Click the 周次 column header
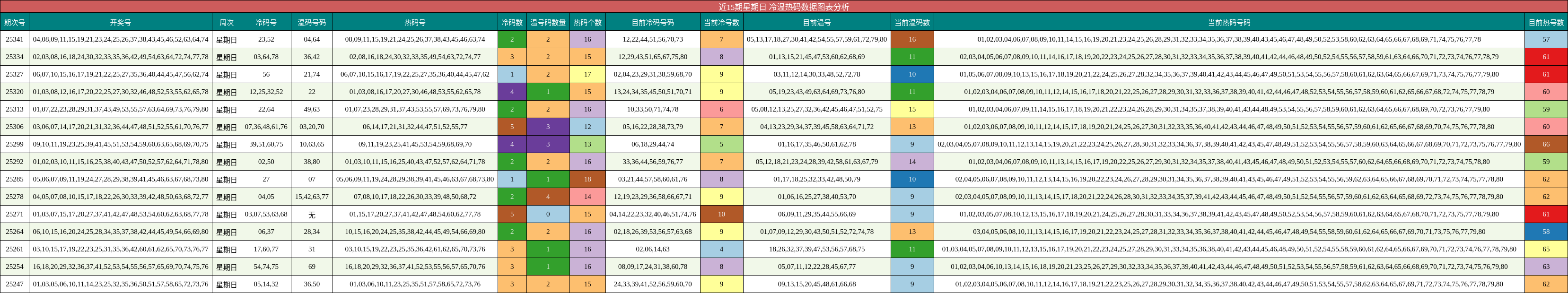 click(x=227, y=23)
